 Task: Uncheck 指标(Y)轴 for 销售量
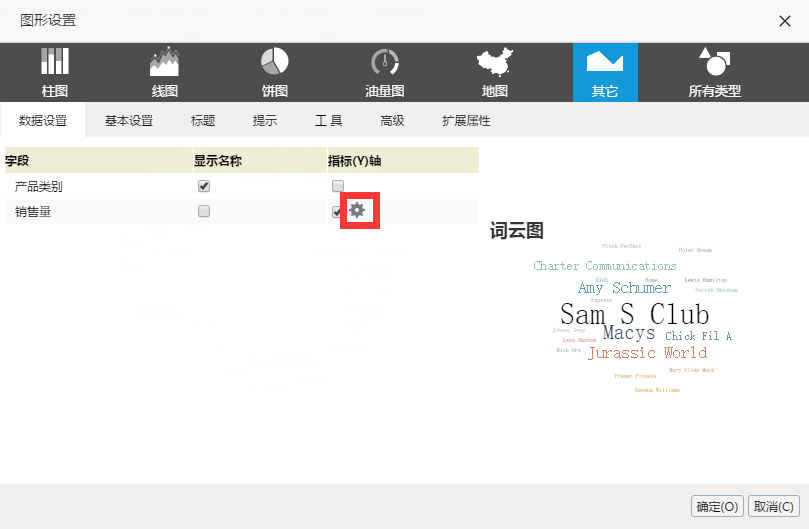(336, 212)
